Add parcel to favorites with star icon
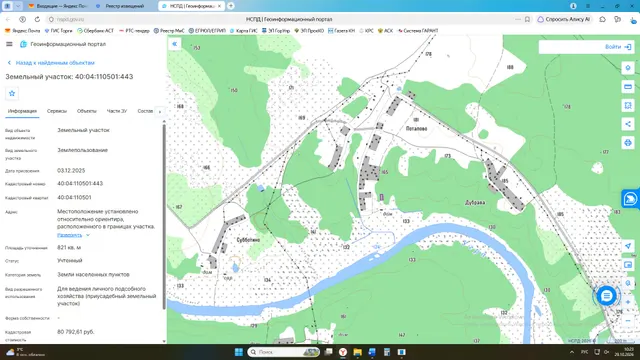The width and height of the screenshot is (640, 360). pos(12,93)
